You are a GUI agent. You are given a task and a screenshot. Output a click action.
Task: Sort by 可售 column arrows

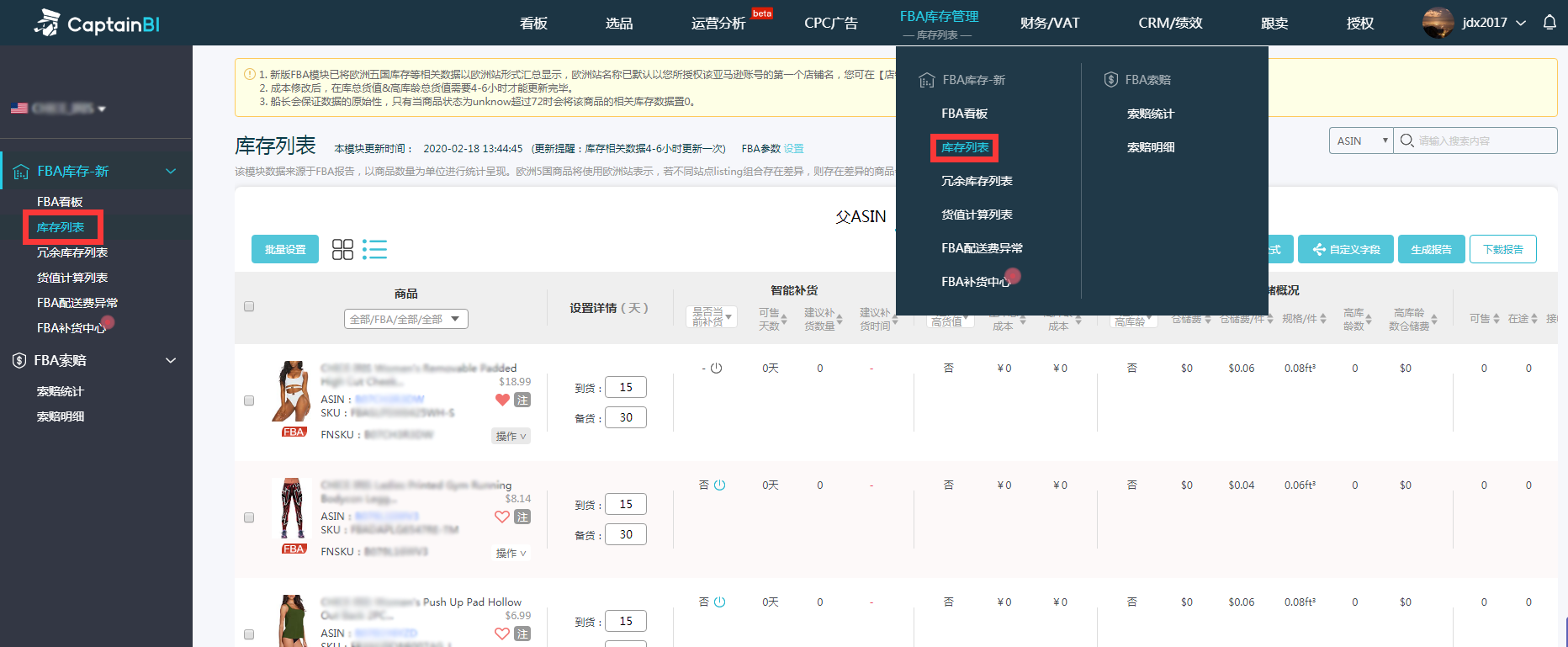pyautogui.click(x=1496, y=319)
